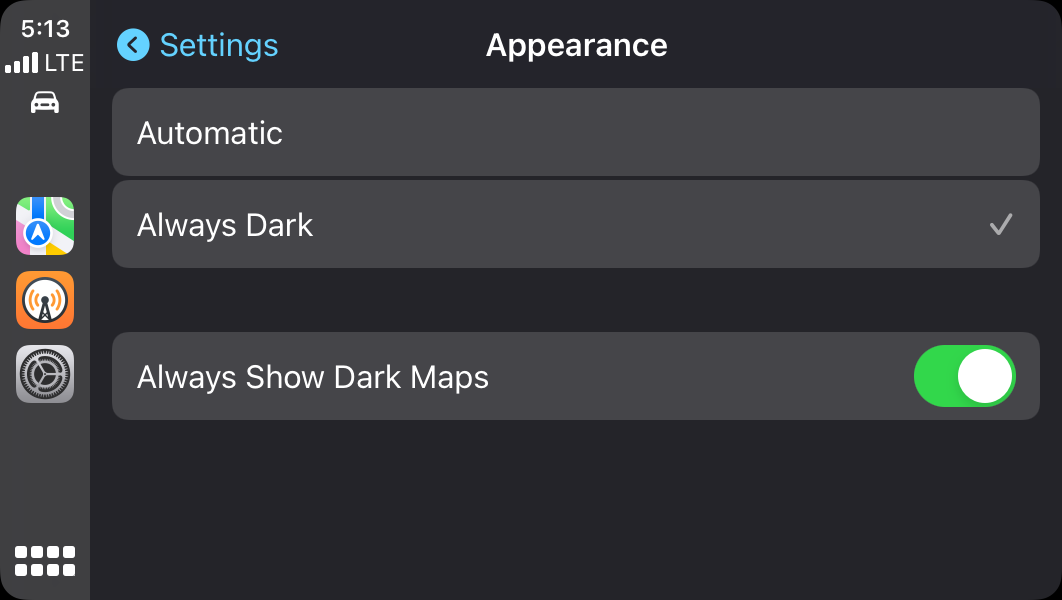
Task: Select the Always Dark appearance row
Action: 575,225
